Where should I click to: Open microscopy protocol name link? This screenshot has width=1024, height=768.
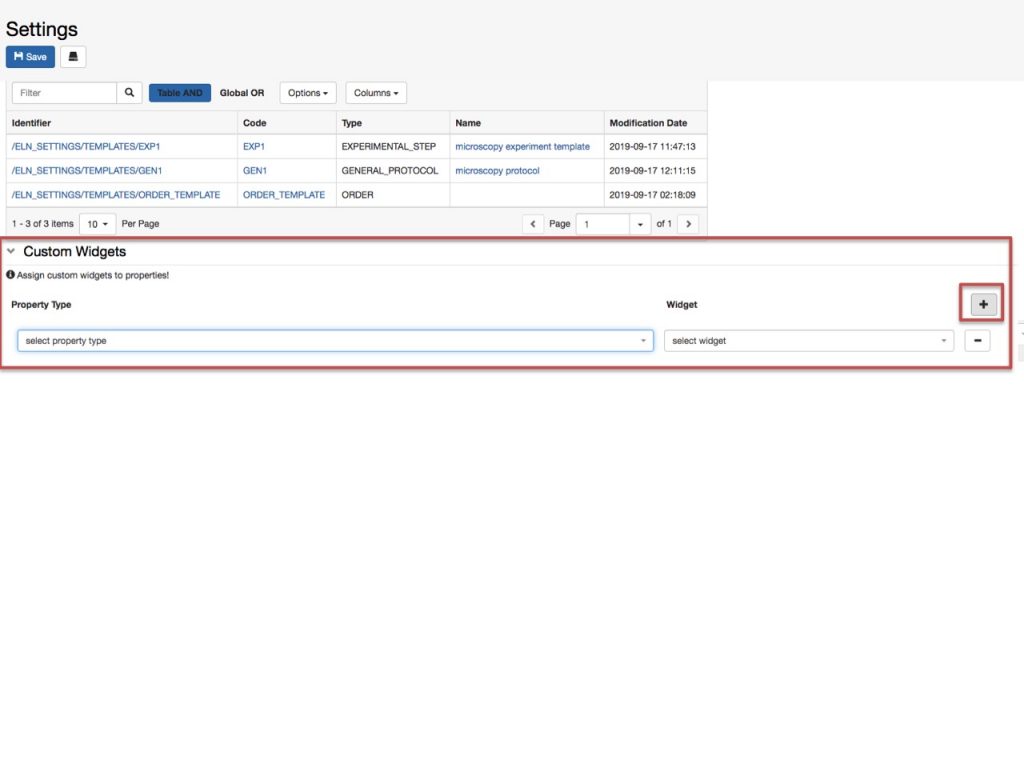pyautogui.click(x=497, y=170)
